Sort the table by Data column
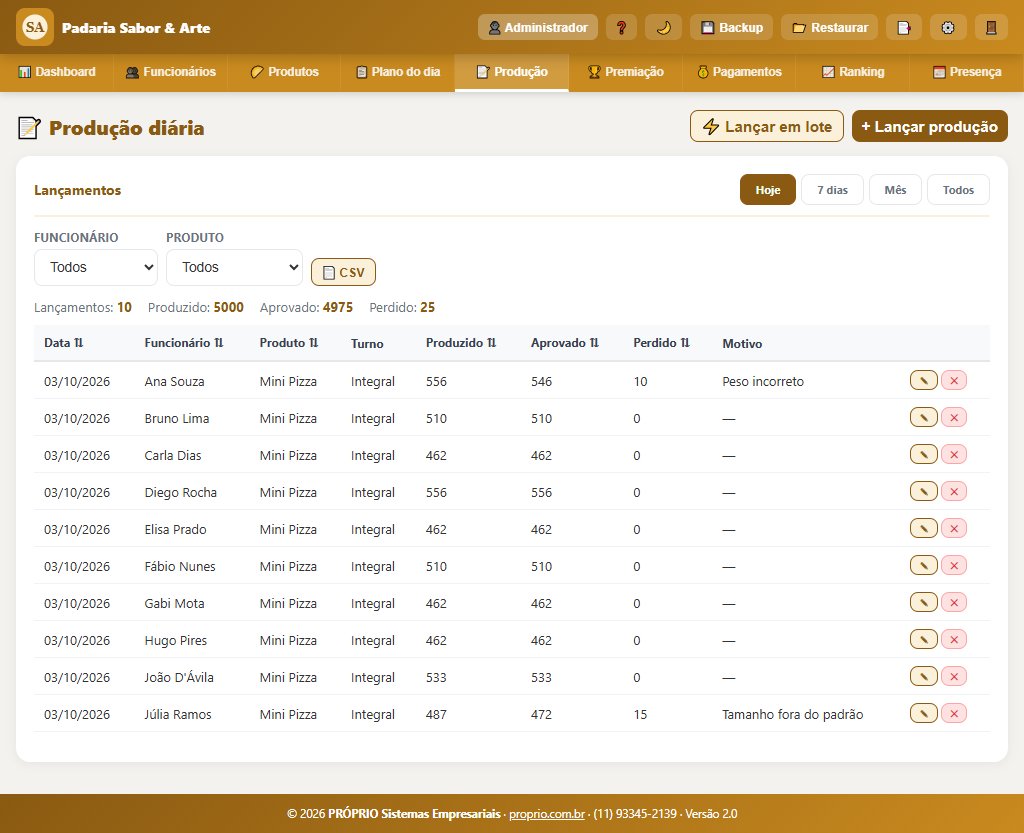The height and width of the screenshot is (833, 1024). [63, 343]
